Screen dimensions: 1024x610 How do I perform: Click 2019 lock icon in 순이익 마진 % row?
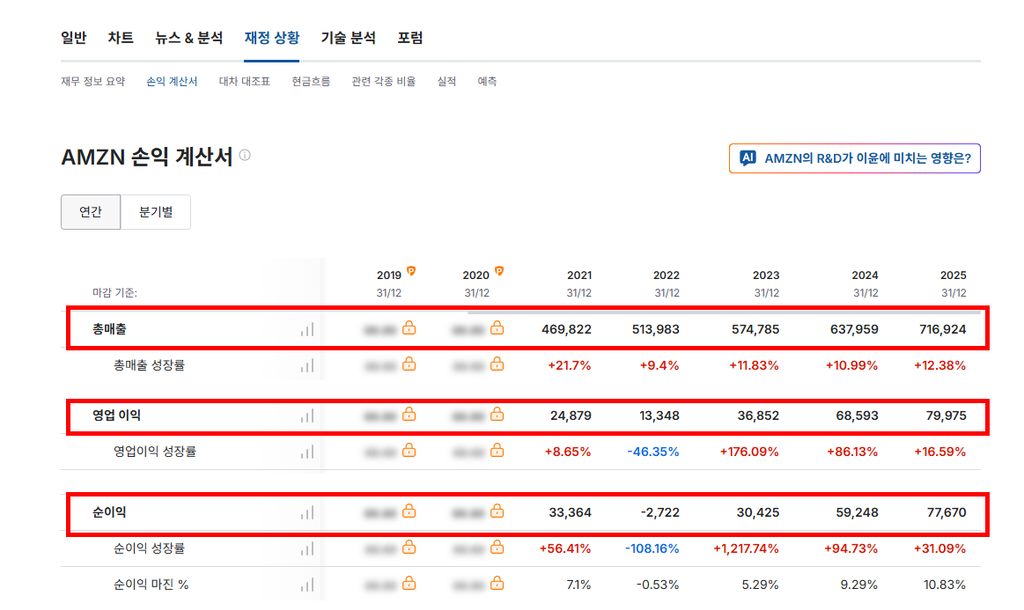pyautogui.click(x=409, y=583)
